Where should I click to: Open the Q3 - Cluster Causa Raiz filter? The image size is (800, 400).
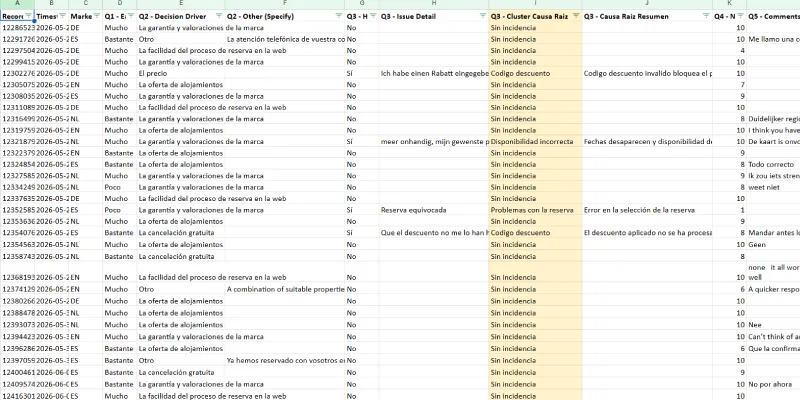(x=576, y=16)
